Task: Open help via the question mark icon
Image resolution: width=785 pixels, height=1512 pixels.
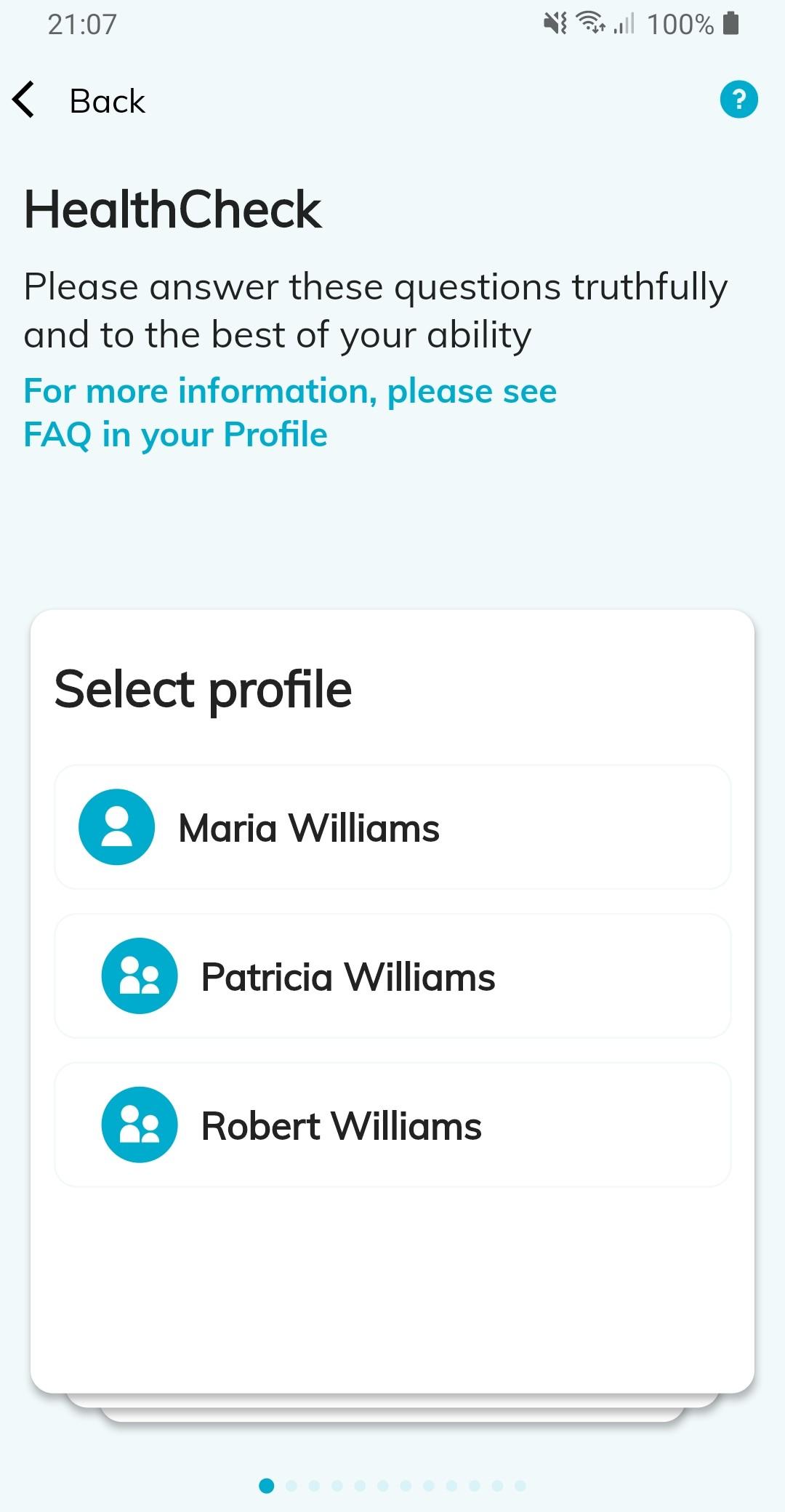Action: coord(738,100)
